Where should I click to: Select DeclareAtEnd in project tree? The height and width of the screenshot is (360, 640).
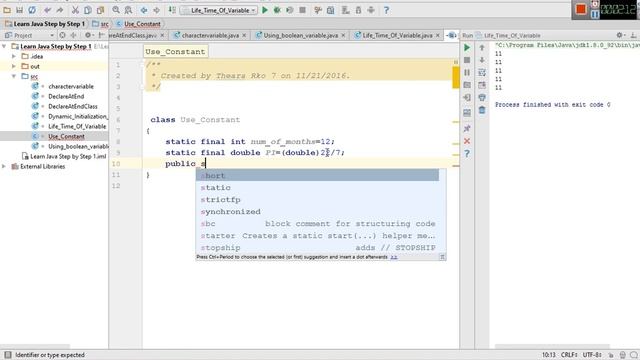[x=66, y=96]
